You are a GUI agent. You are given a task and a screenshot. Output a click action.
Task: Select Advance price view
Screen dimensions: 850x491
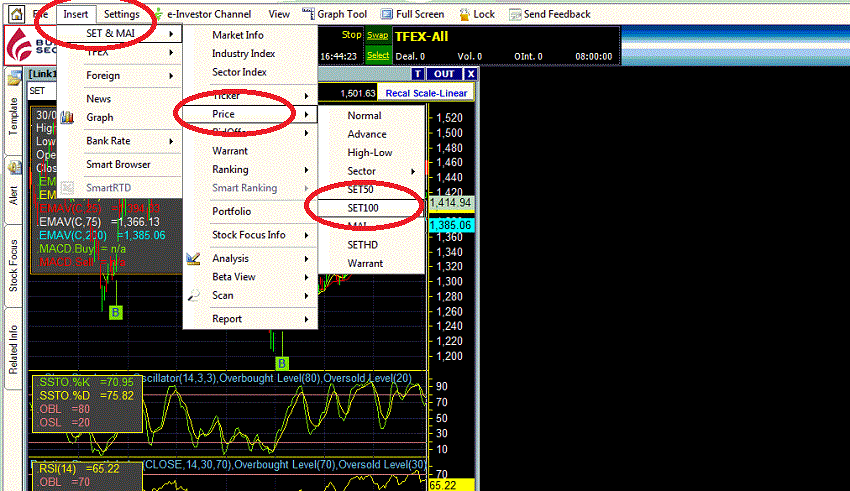371,134
